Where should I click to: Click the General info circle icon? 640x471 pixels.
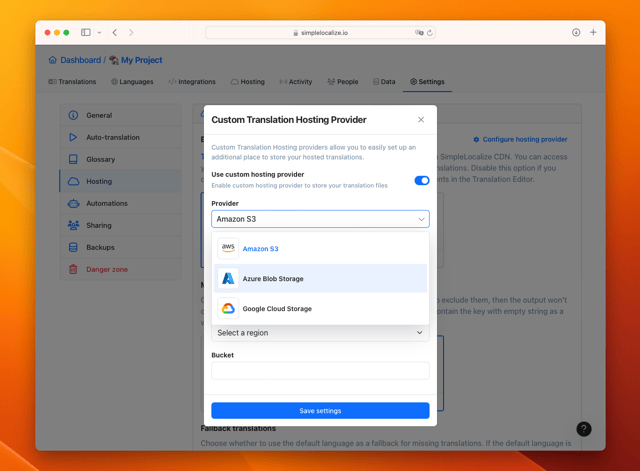[x=73, y=115]
